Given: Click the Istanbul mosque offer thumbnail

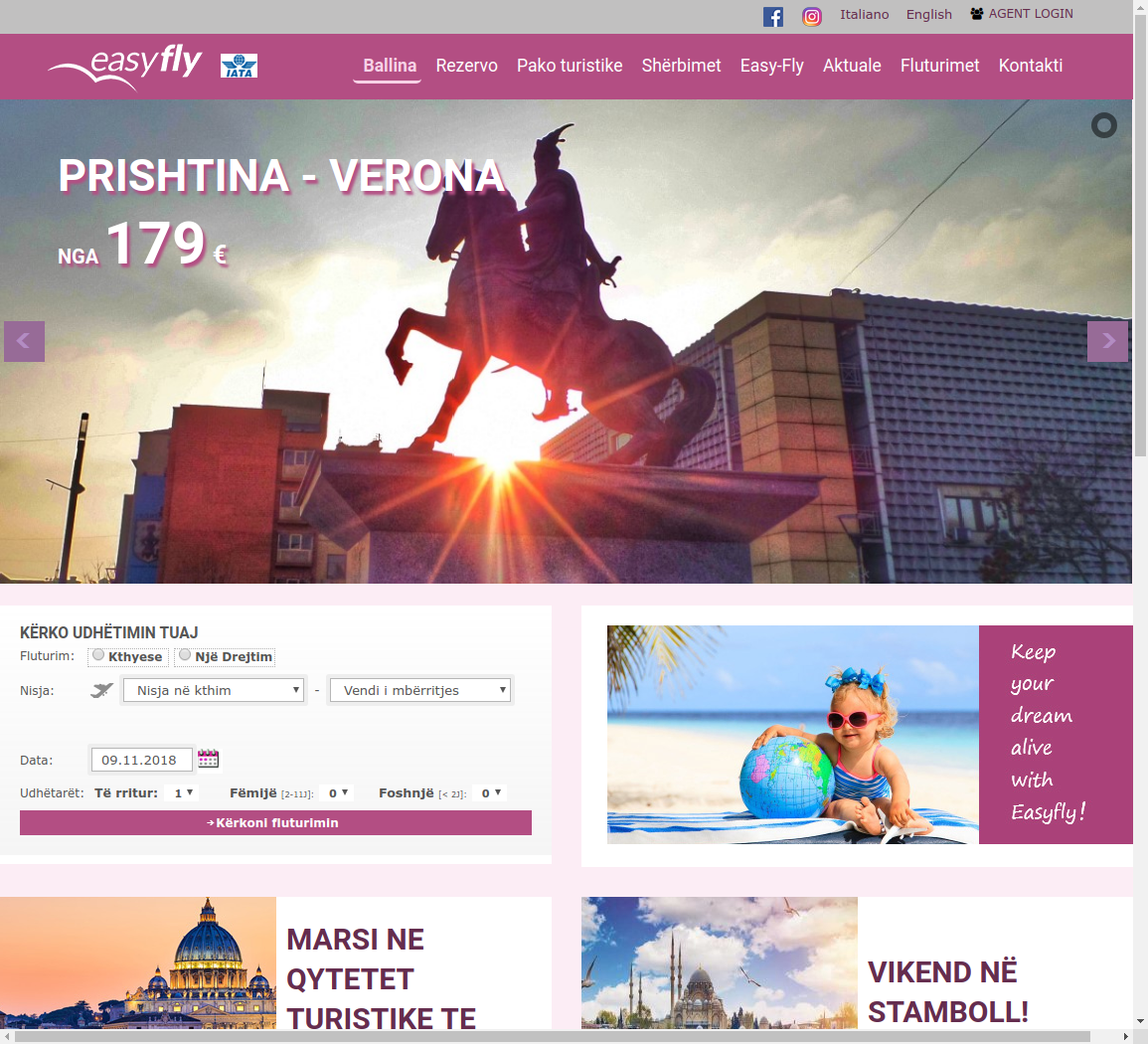Looking at the screenshot, I should click(719, 962).
